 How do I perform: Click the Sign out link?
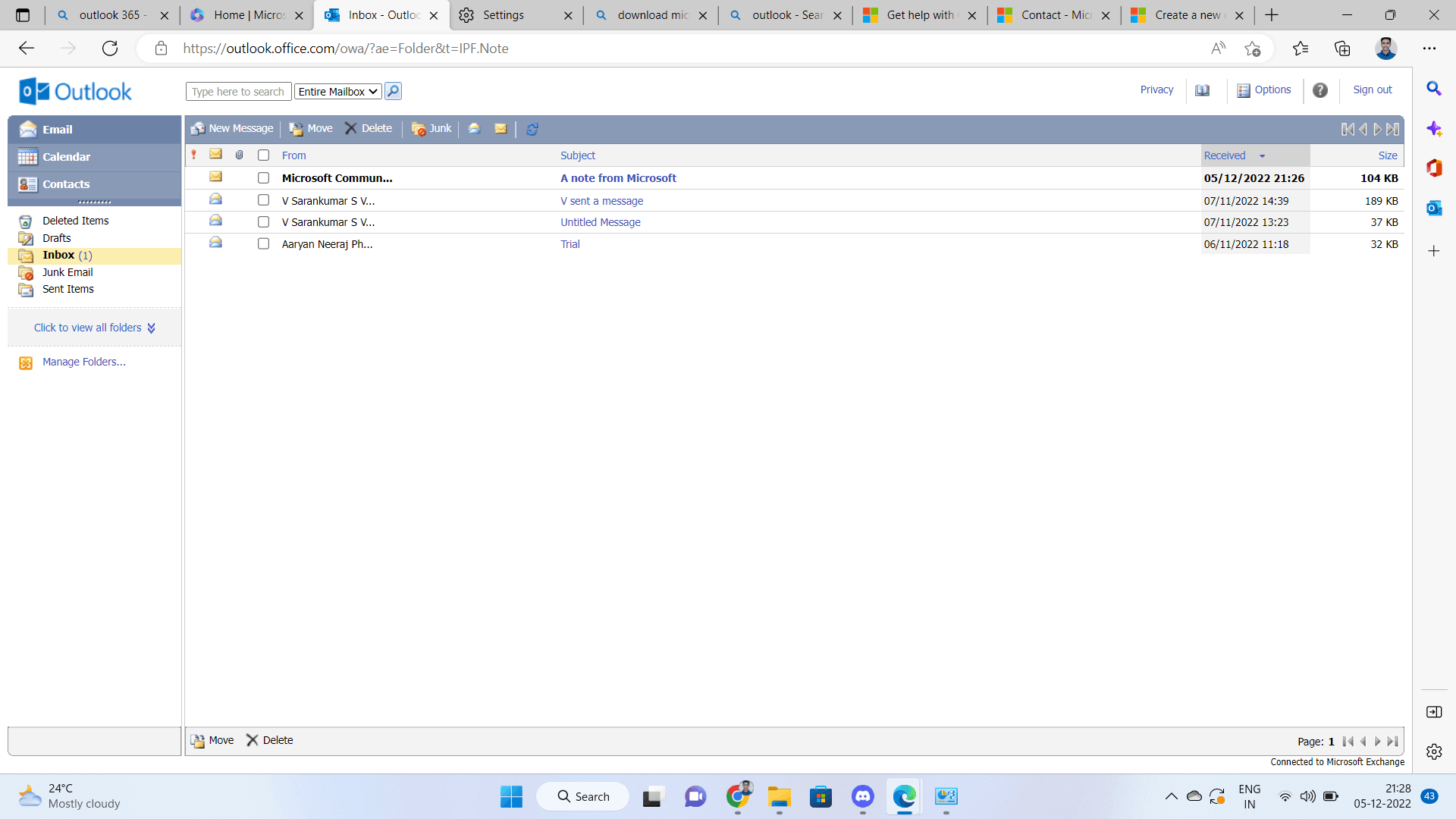[1373, 89]
